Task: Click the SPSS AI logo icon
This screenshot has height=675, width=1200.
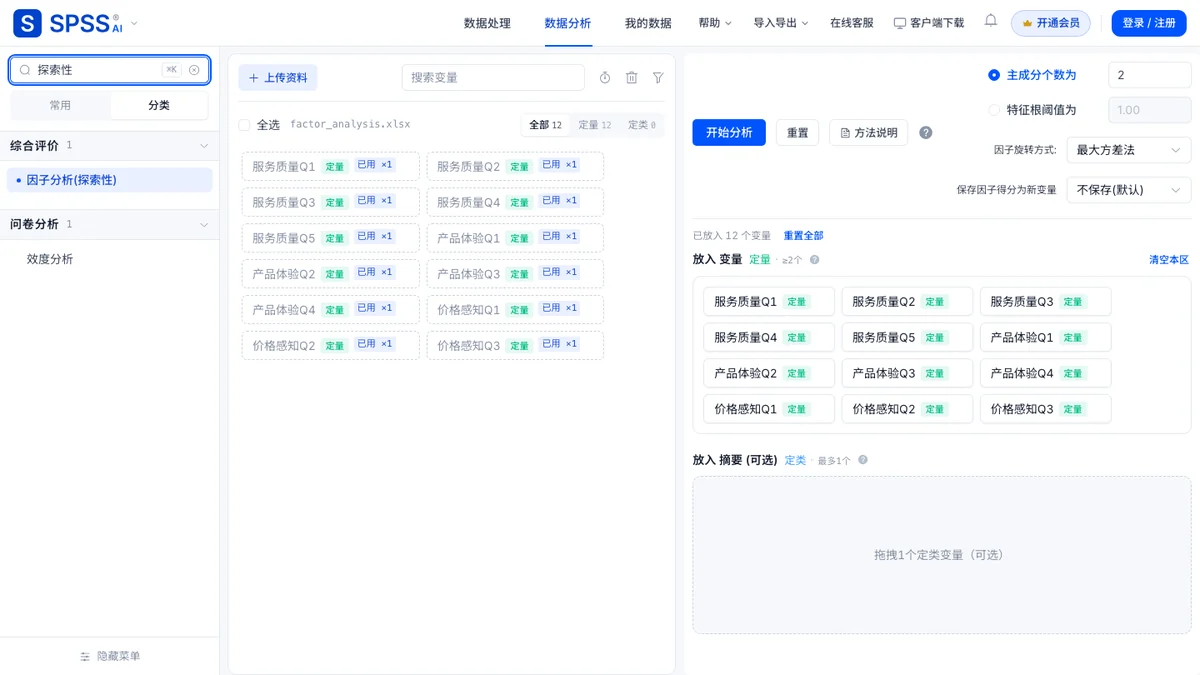Action: tap(27, 23)
